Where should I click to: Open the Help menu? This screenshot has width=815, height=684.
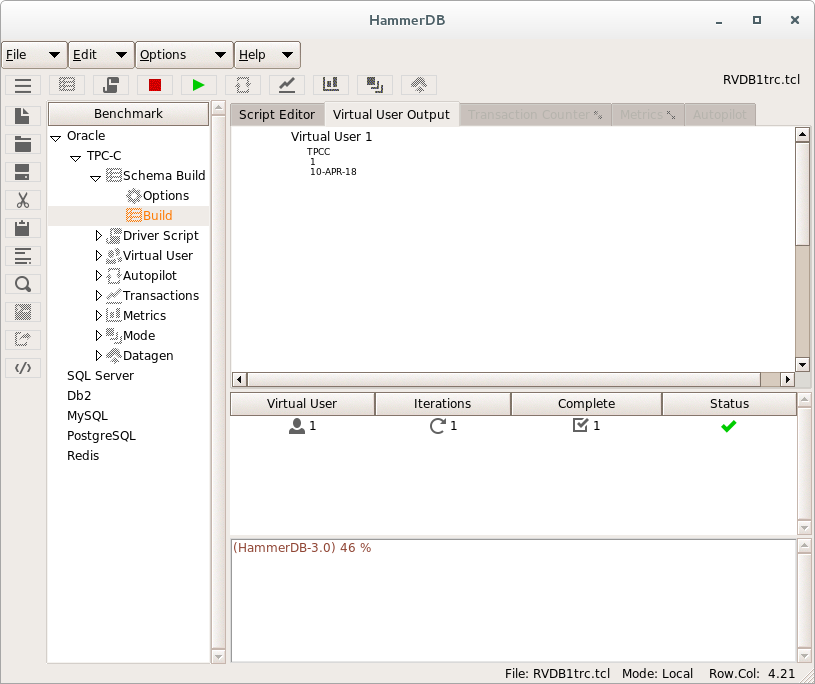pos(267,55)
